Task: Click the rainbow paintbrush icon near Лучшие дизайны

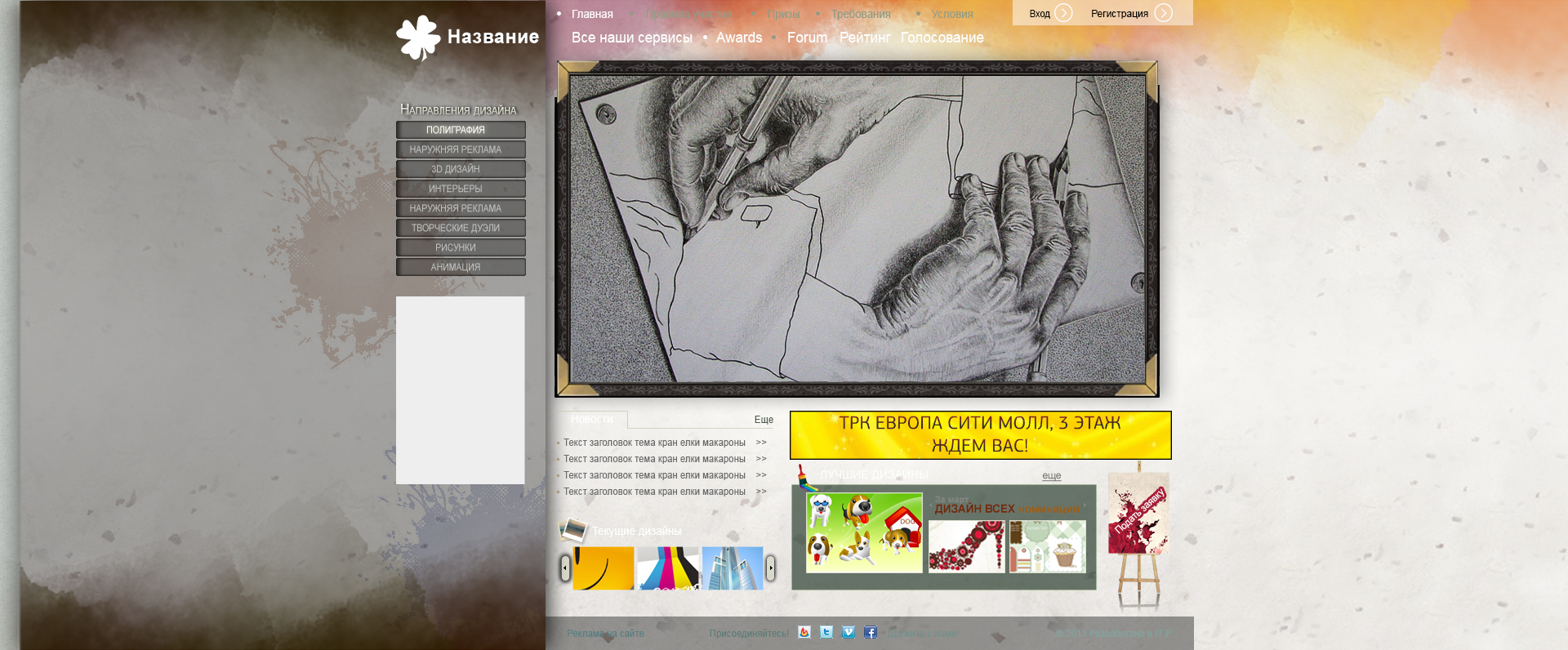Action: 806,477
